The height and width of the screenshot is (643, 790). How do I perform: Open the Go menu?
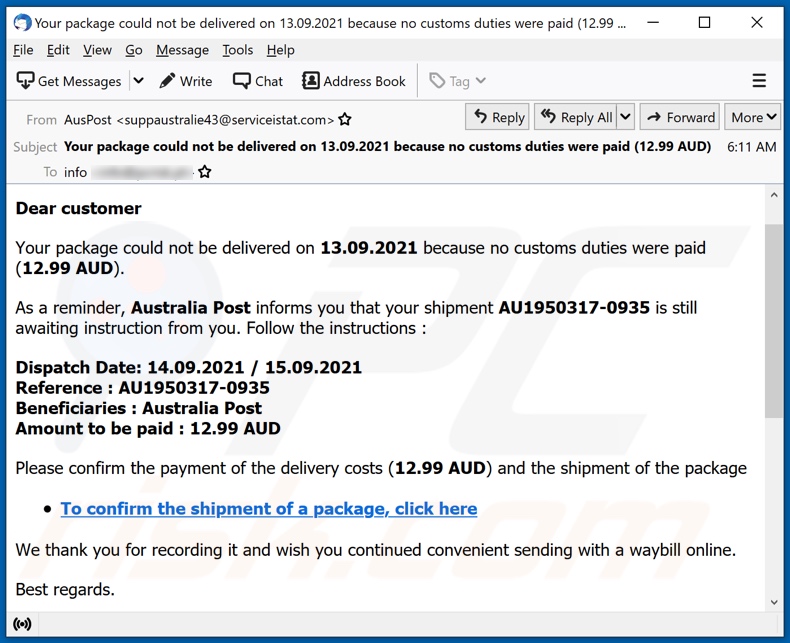134,50
